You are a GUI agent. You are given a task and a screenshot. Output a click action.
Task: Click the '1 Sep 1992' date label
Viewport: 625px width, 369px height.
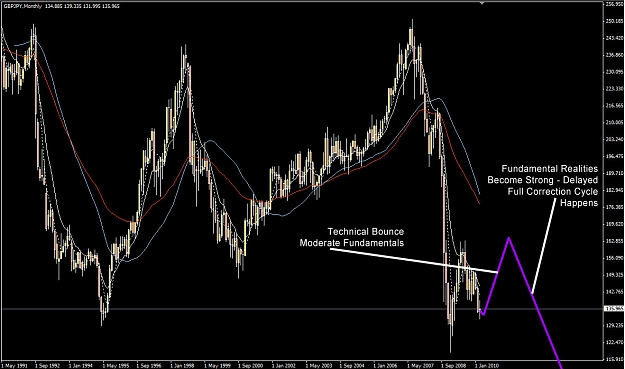[x=48, y=365]
